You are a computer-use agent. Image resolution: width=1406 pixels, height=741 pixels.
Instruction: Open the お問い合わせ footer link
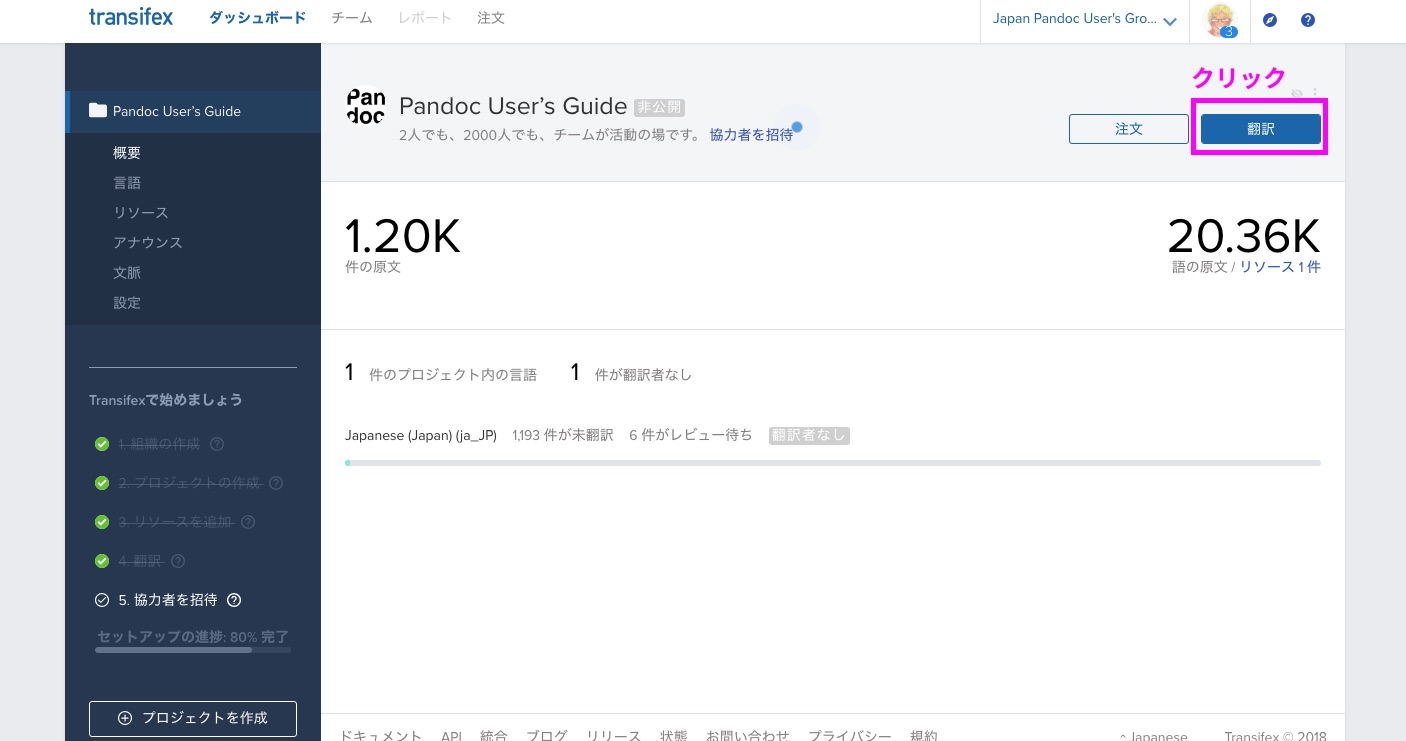pyautogui.click(x=748, y=736)
